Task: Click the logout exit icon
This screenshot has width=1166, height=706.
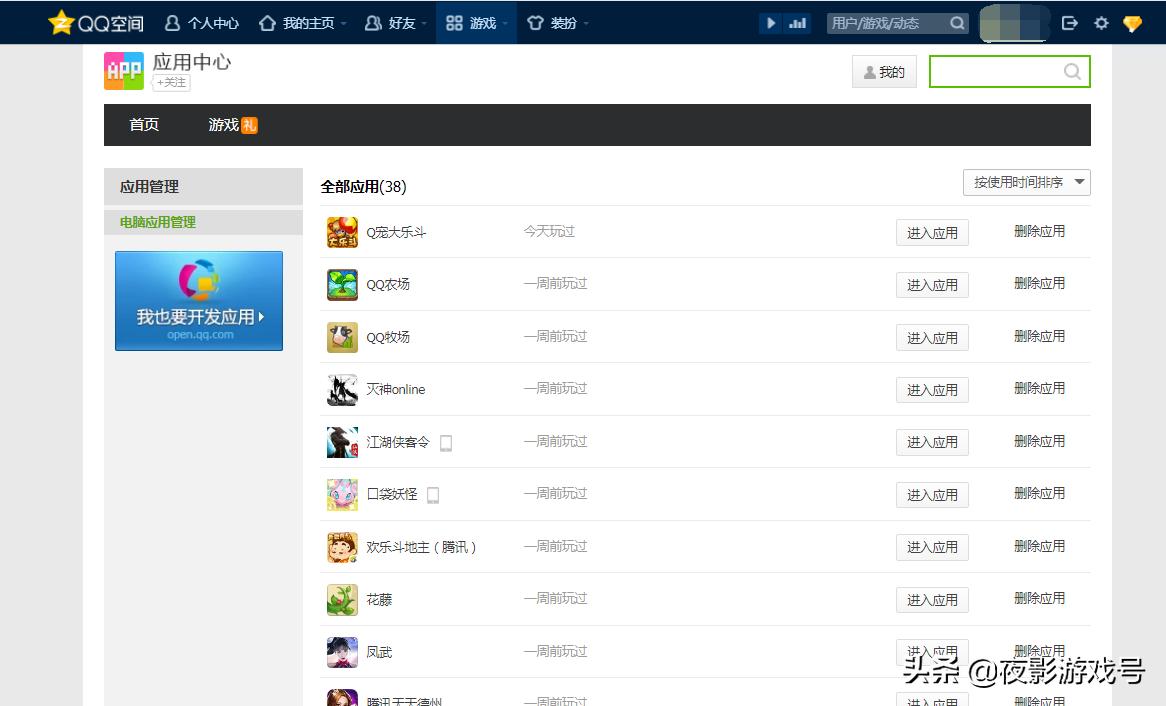Action: click(1069, 23)
